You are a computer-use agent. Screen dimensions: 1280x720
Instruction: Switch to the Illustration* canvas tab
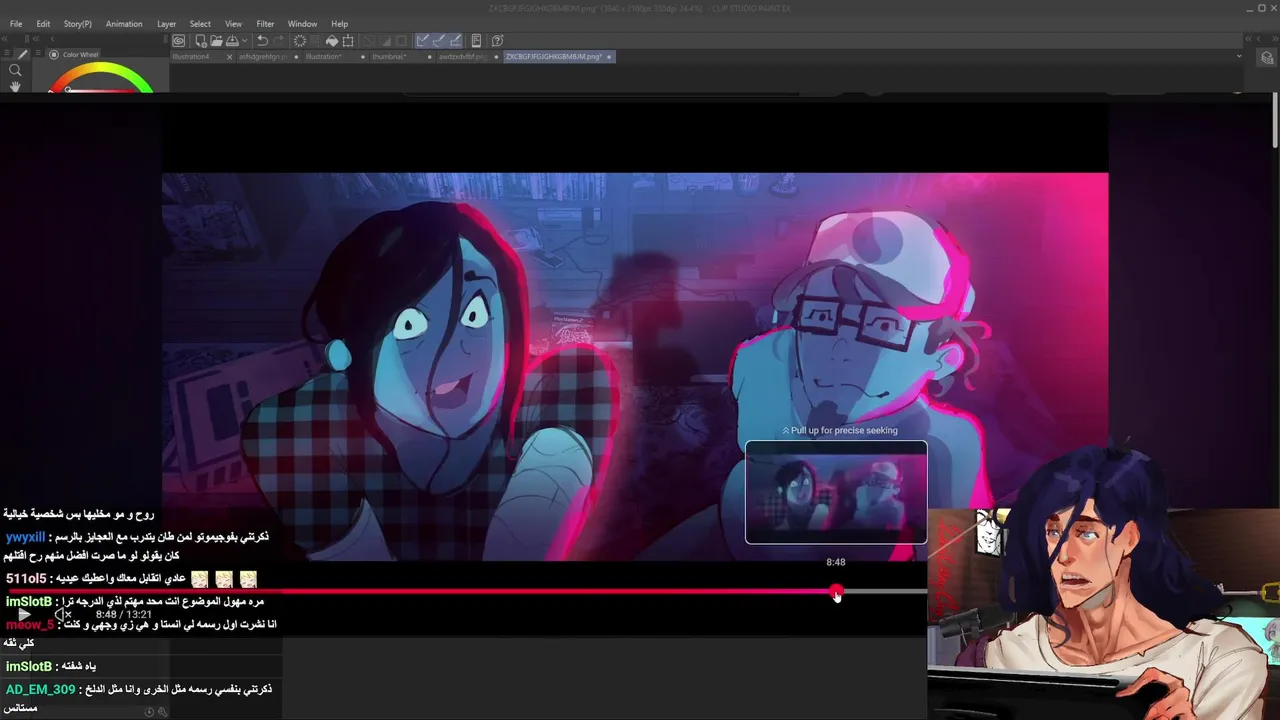325,57
